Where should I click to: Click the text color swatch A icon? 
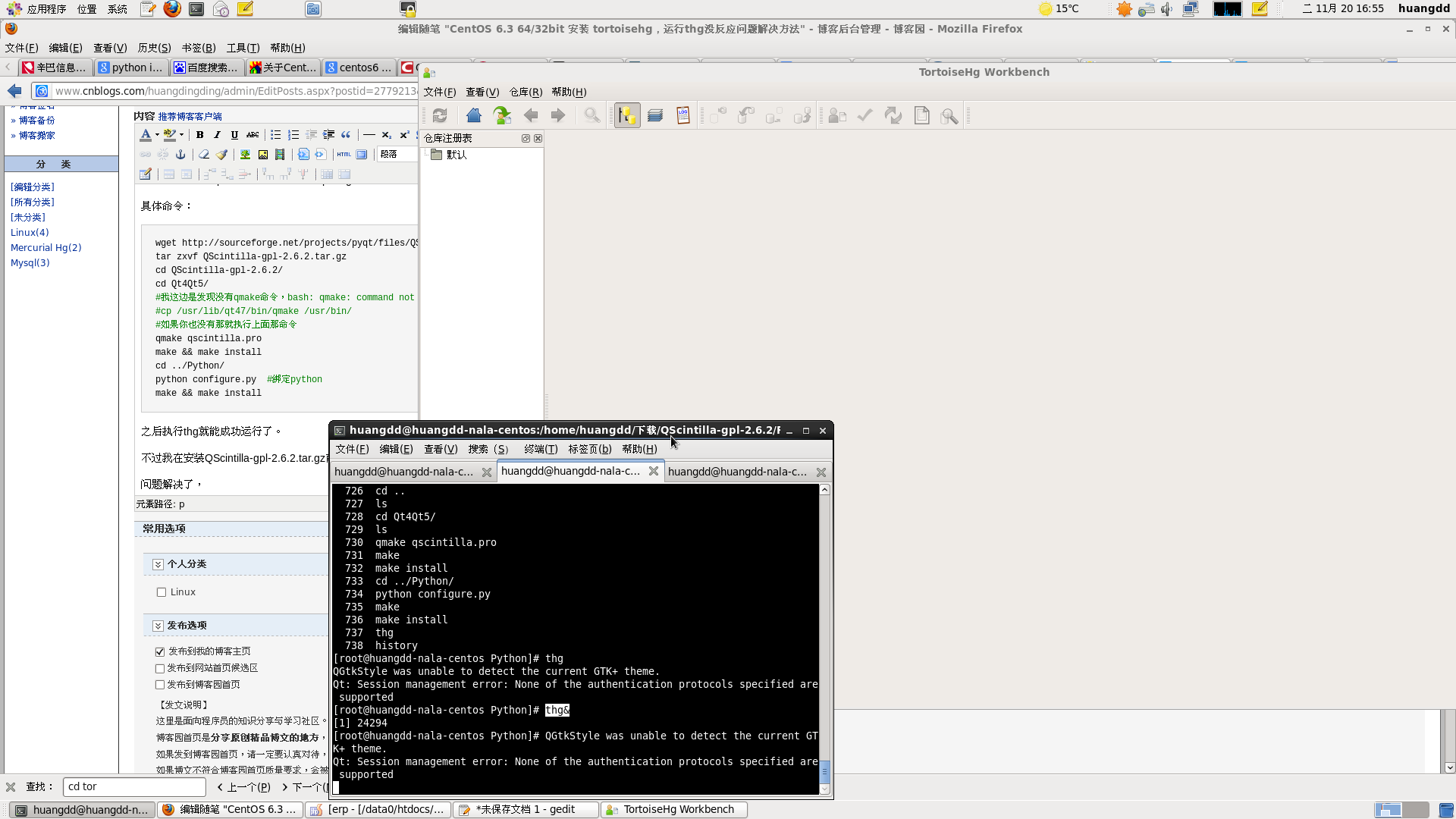click(x=146, y=135)
